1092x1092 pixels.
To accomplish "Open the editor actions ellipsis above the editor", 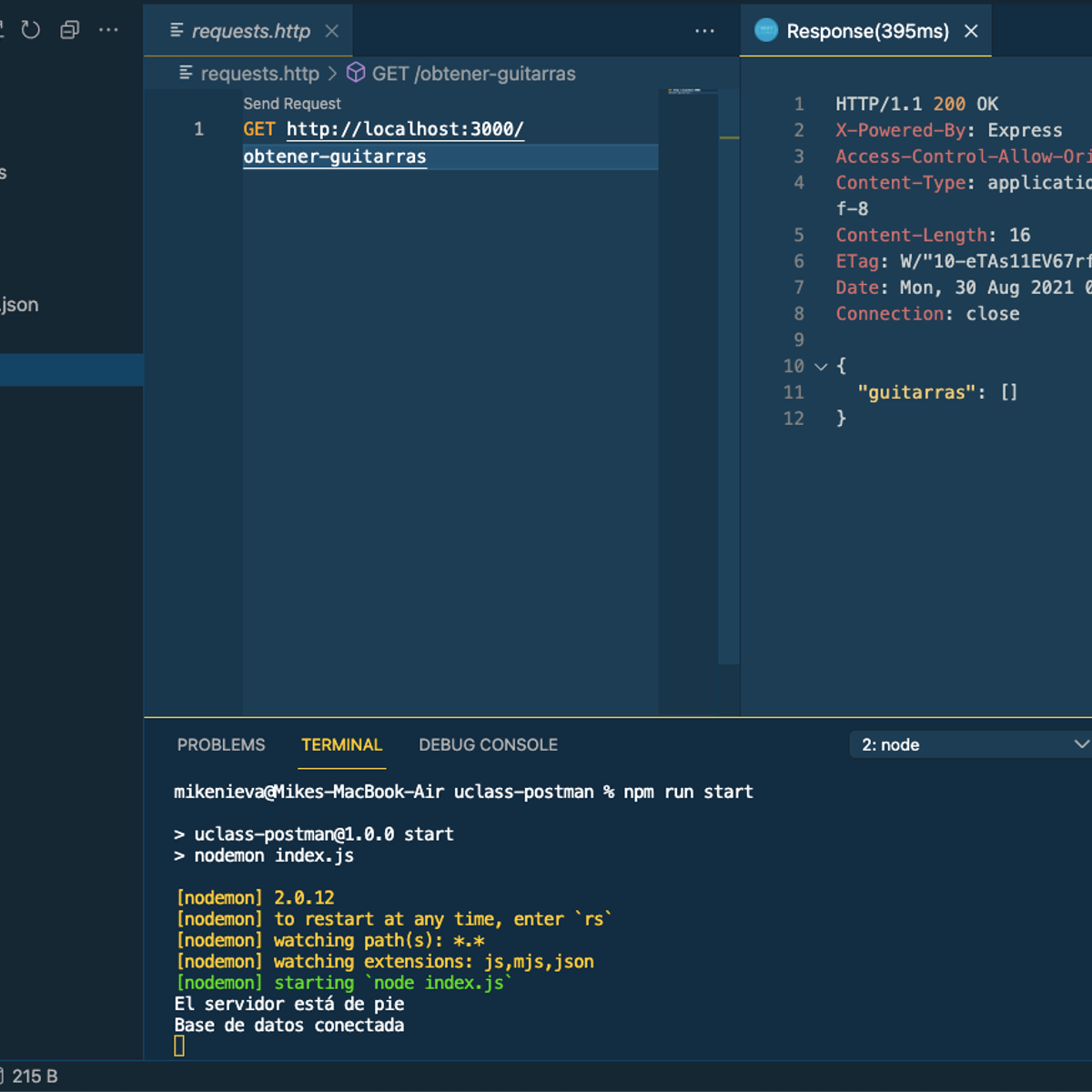I will coord(704,30).
